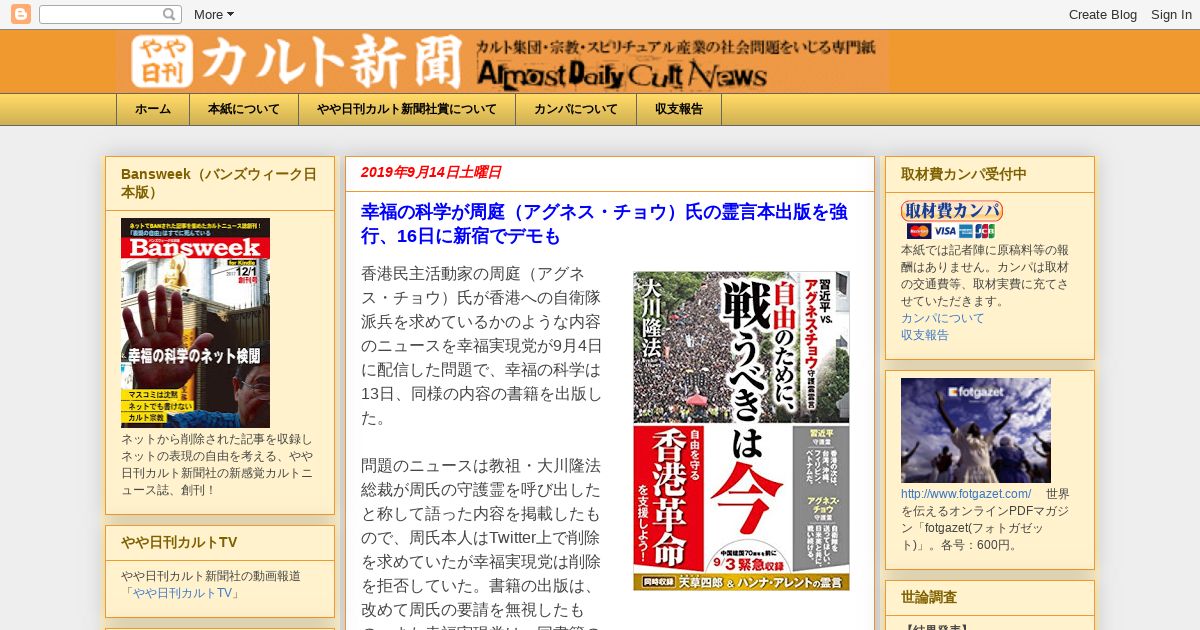The width and height of the screenshot is (1200, 630).
Task: Click the Sign In link
Action: tap(1171, 14)
